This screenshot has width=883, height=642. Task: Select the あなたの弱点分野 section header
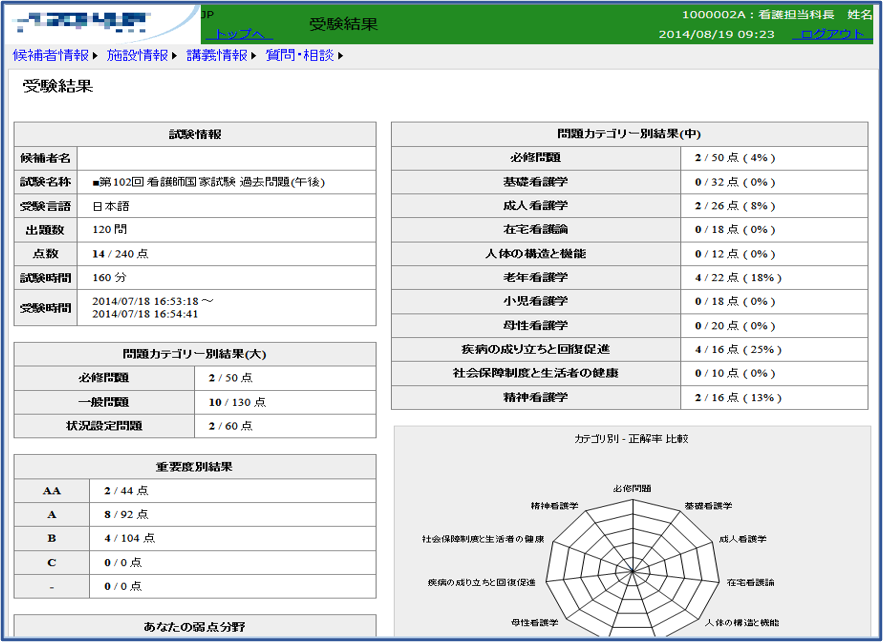[x=195, y=626]
